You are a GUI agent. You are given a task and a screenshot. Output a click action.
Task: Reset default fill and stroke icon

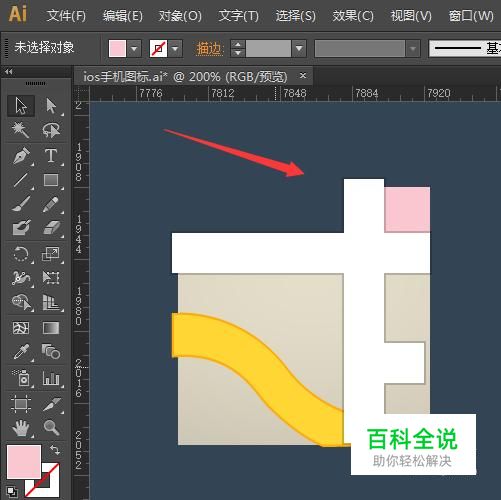tap(12, 491)
